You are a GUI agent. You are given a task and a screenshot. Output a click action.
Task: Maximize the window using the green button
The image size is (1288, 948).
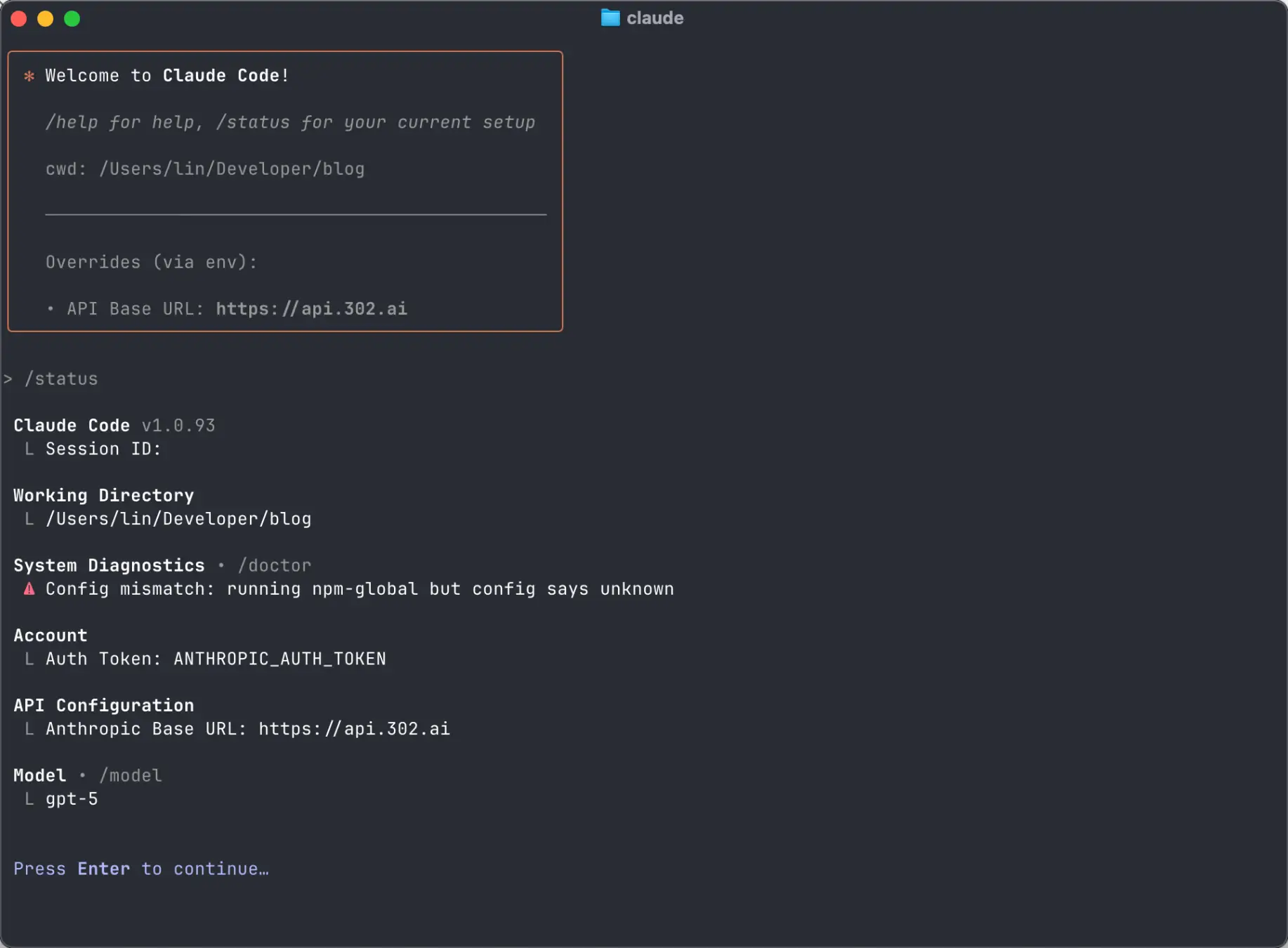click(x=72, y=19)
